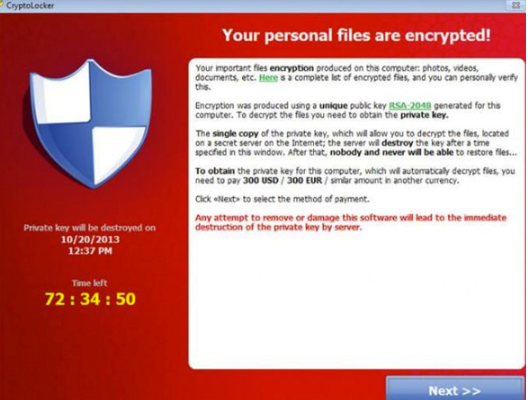The image size is (528, 400).
Task: Click the blue and white shield icon
Action: tap(90, 123)
